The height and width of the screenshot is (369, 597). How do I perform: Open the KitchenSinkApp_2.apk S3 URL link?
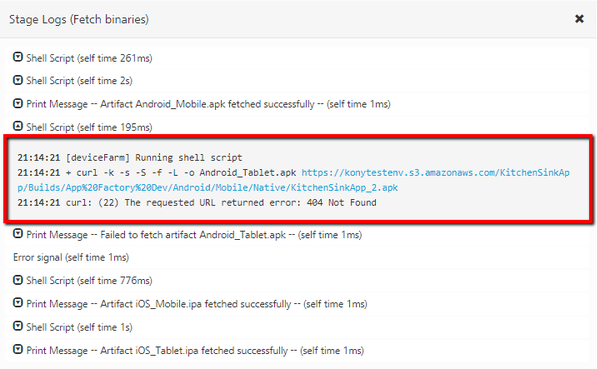[293, 180]
